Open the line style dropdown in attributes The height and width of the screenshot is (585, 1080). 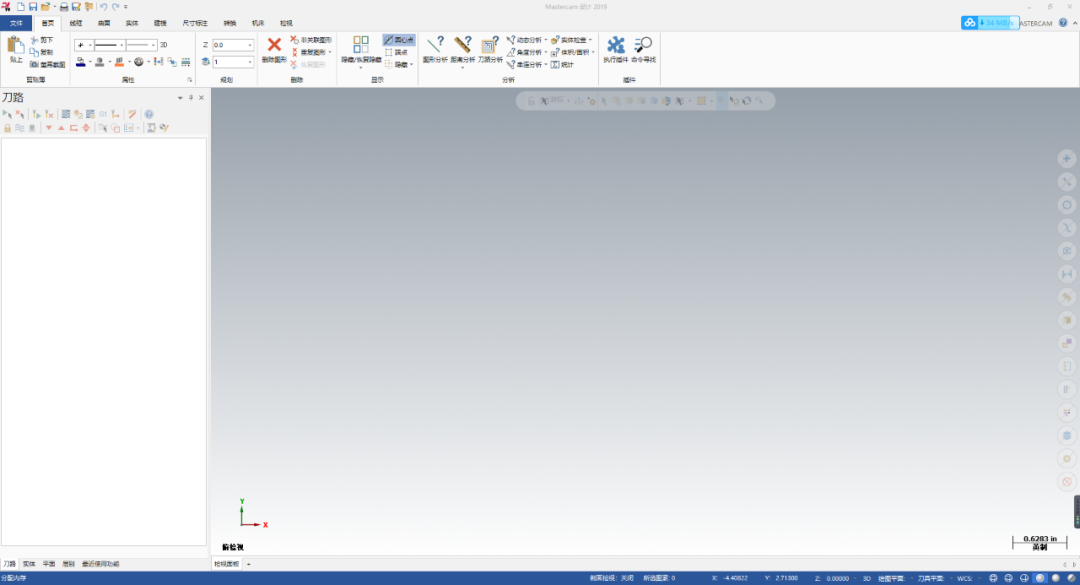click(109, 45)
